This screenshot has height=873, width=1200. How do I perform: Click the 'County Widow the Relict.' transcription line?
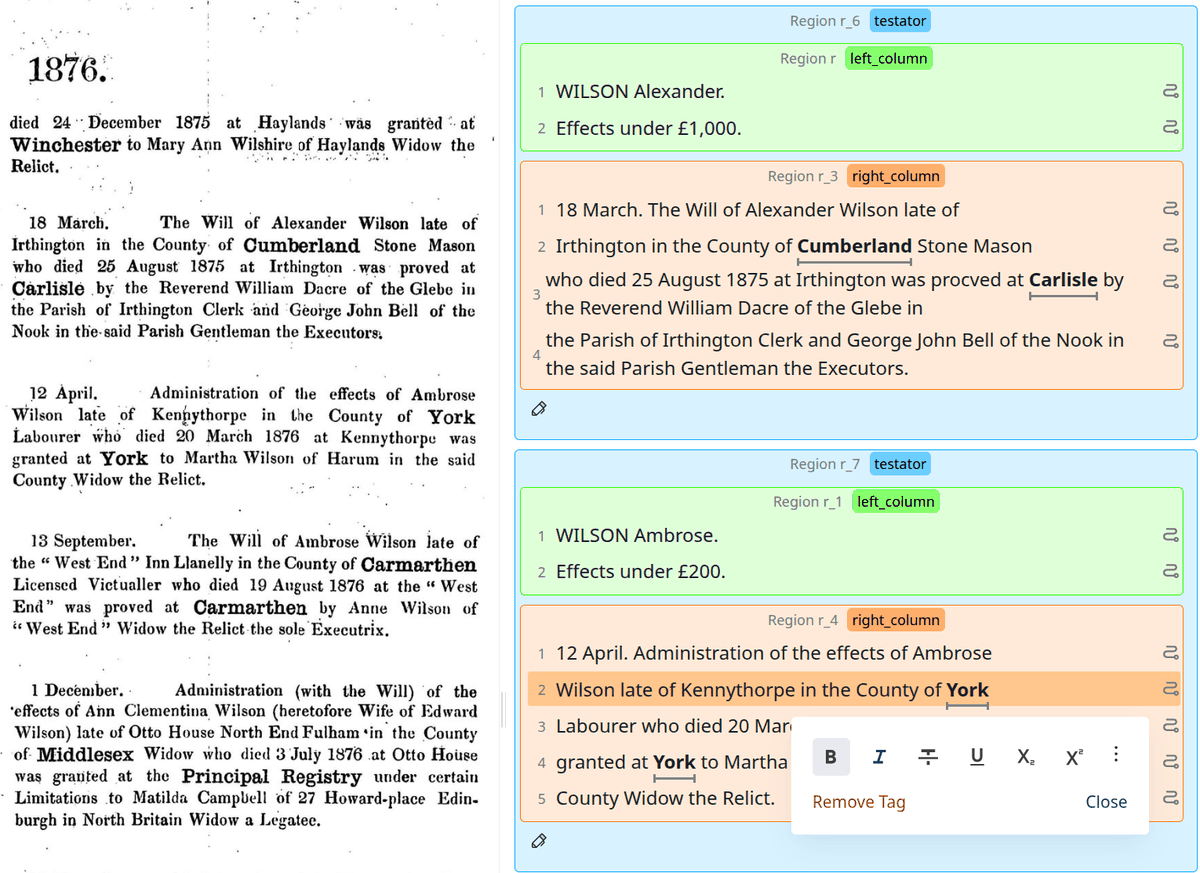tap(665, 798)
